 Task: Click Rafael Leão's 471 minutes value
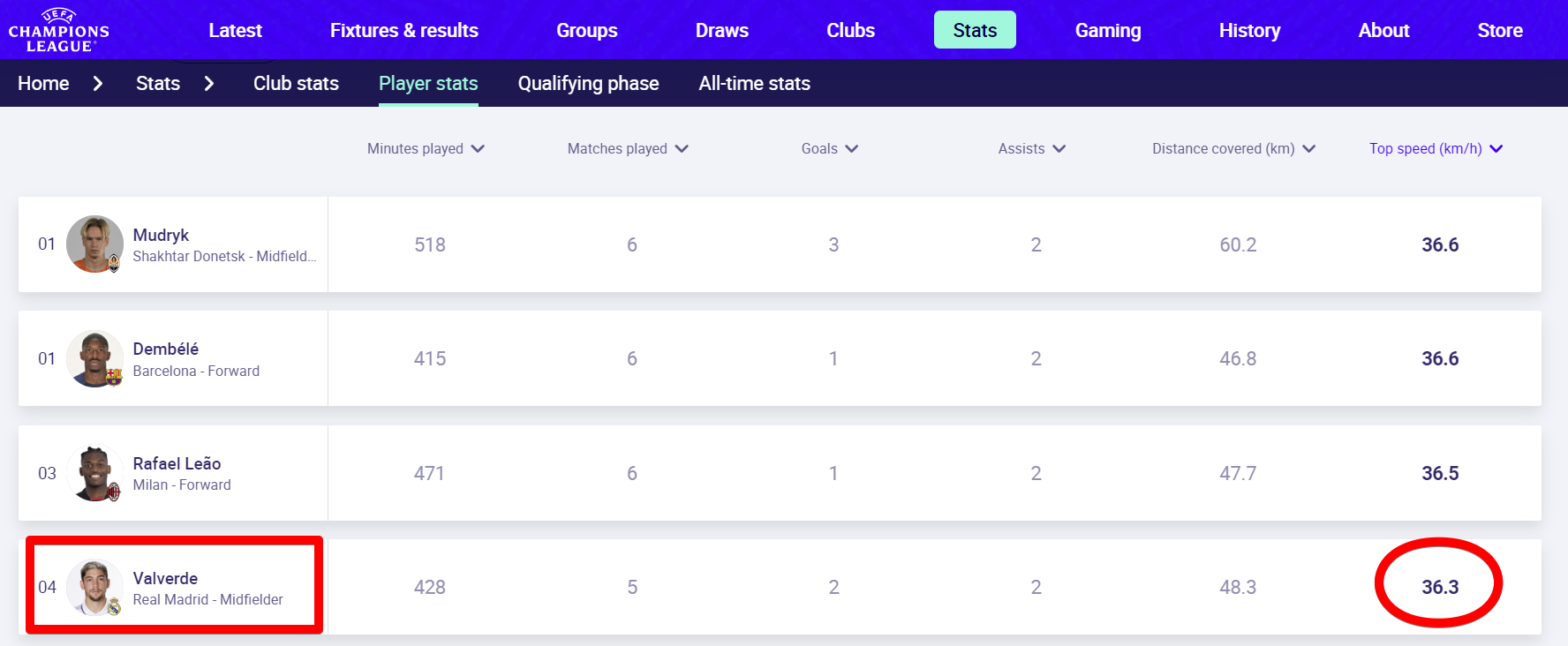click(x=429, y=473)
